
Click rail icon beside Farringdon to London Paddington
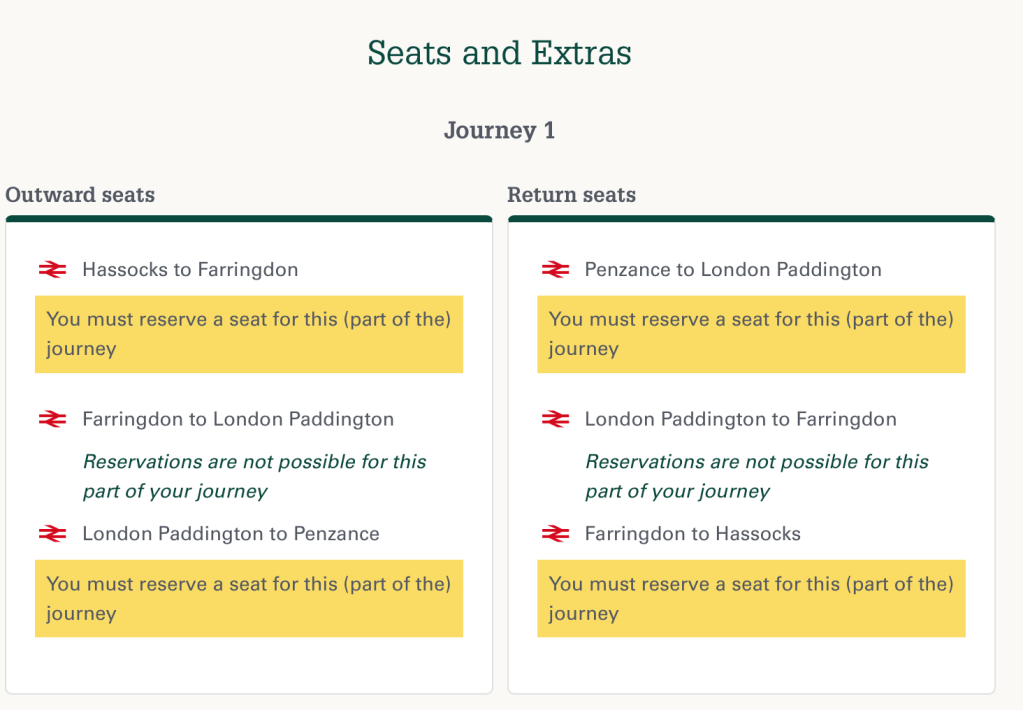(x=52, y=420)
